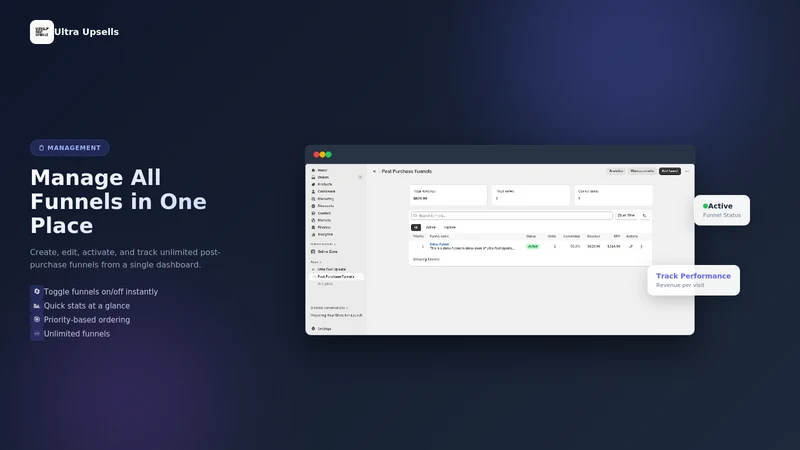Open Discounts in the admin sidebar
Image resolution: width=800 pixels, height=450 pixels.
pos(322,206)
